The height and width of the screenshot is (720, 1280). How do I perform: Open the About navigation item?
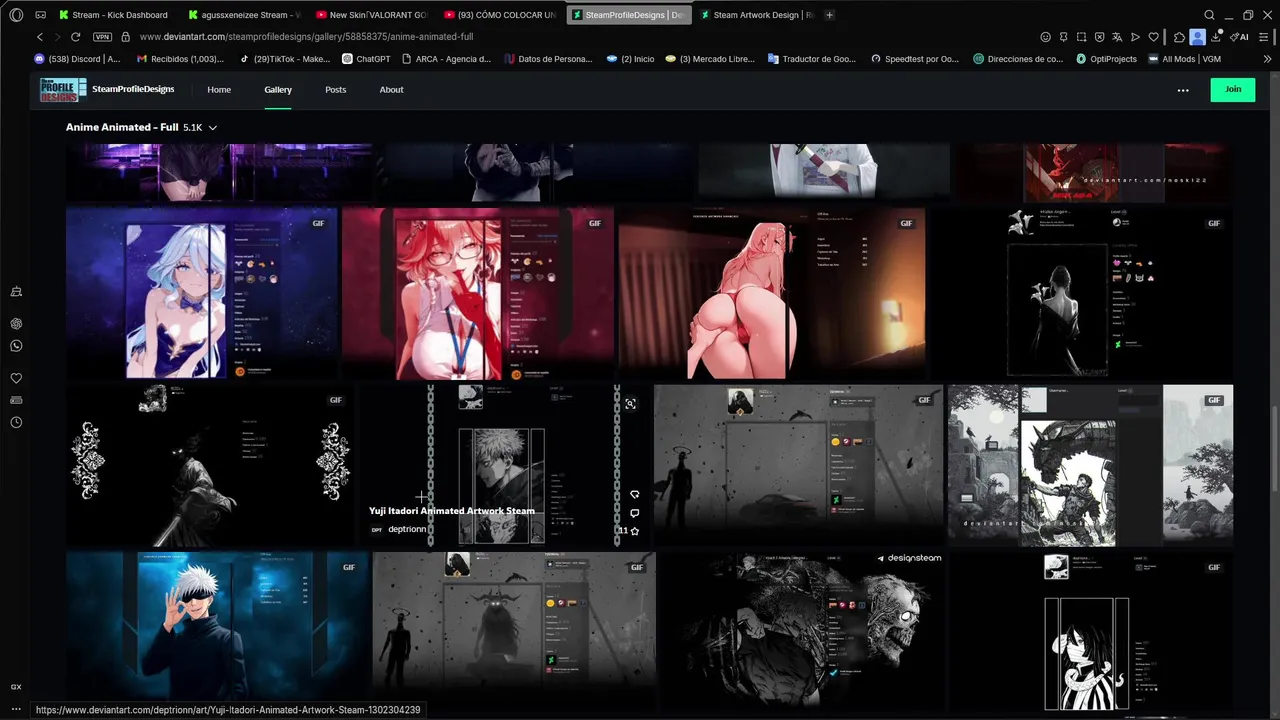[391, 89]
